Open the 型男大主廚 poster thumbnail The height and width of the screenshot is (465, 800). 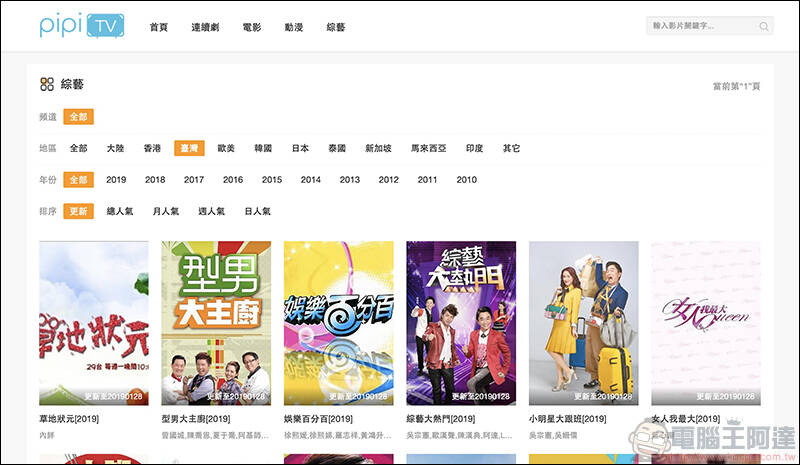216,323
